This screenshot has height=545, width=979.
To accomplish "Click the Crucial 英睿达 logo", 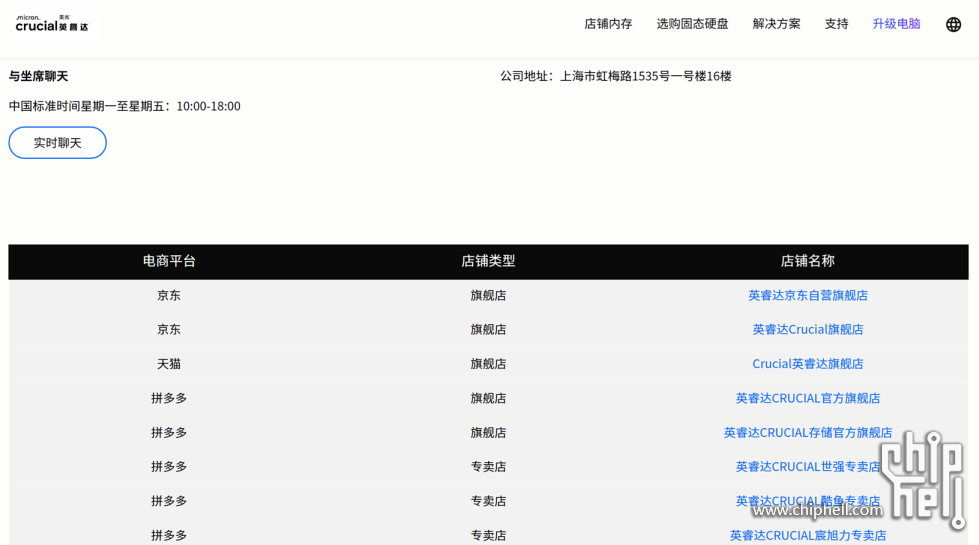I will point(52,24).
